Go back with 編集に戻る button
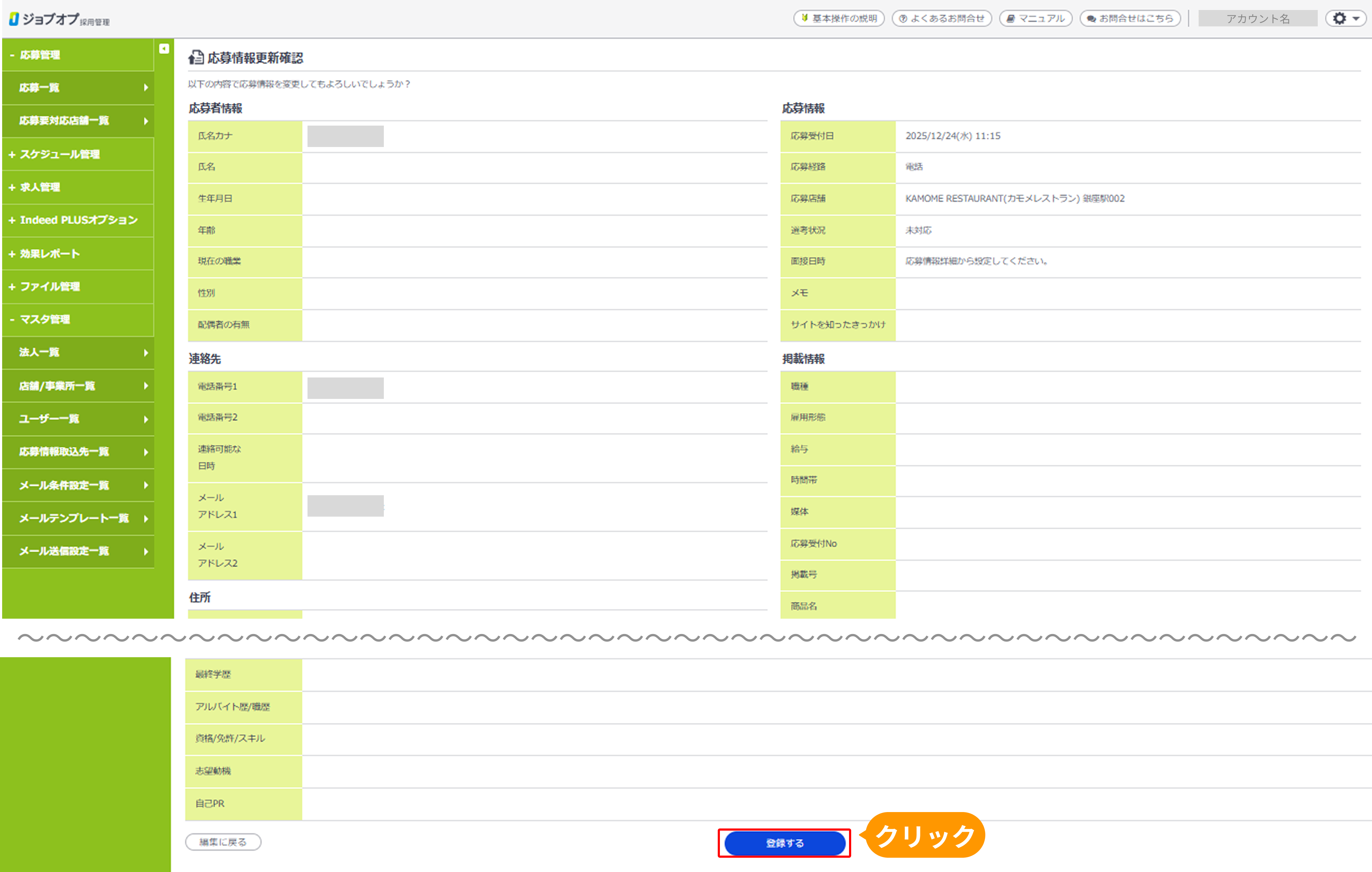 pos(223,842)
